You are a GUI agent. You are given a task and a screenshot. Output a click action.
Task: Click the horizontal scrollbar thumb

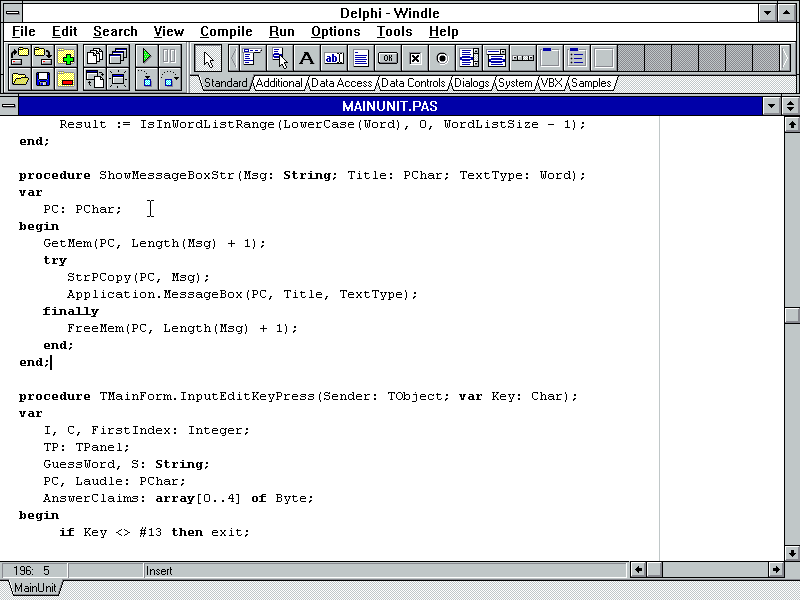[654, 570]
